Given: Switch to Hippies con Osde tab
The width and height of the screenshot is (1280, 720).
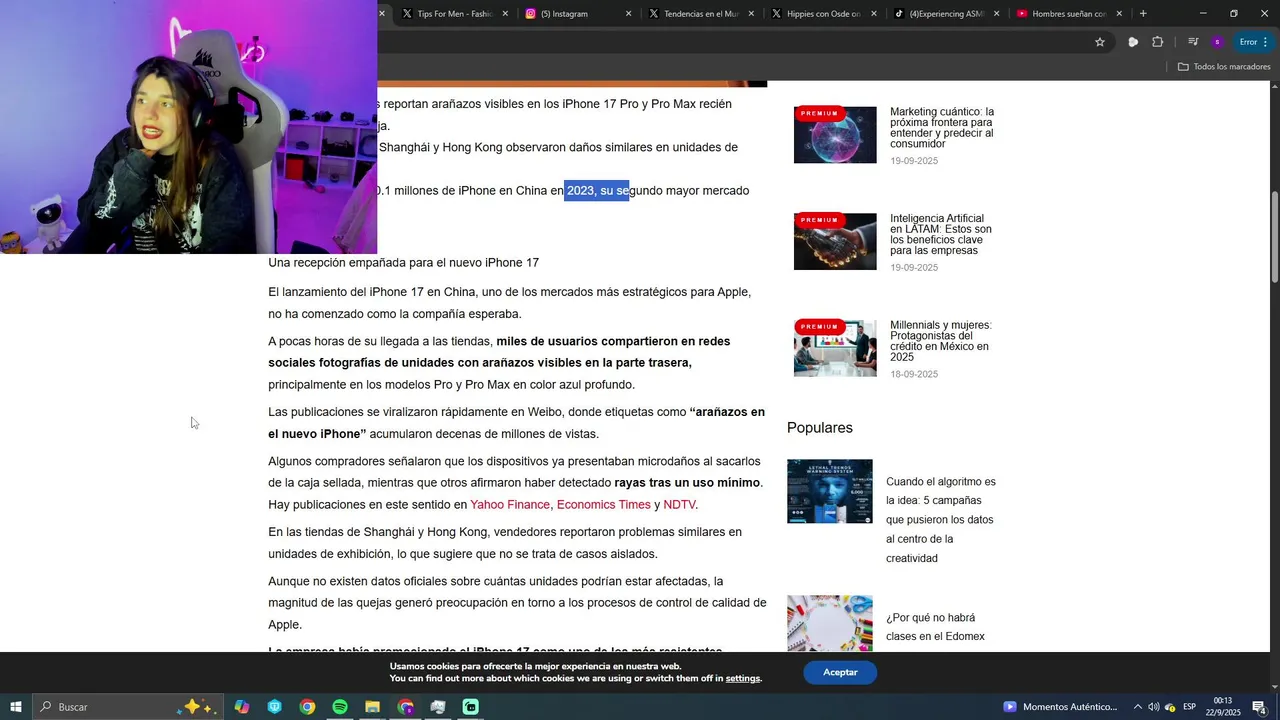Looking at the screenshot, I should pyautogui.click(x=824, y=14).
